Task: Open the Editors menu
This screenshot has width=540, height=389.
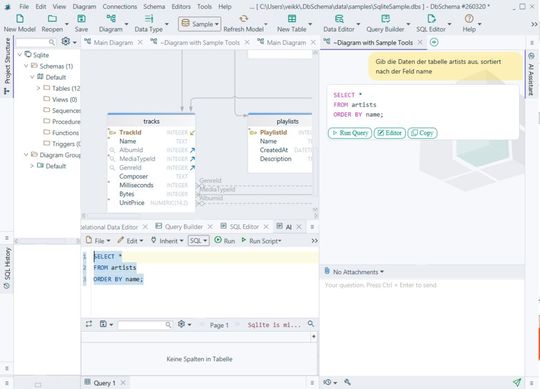Action: (x=181, y=7)
